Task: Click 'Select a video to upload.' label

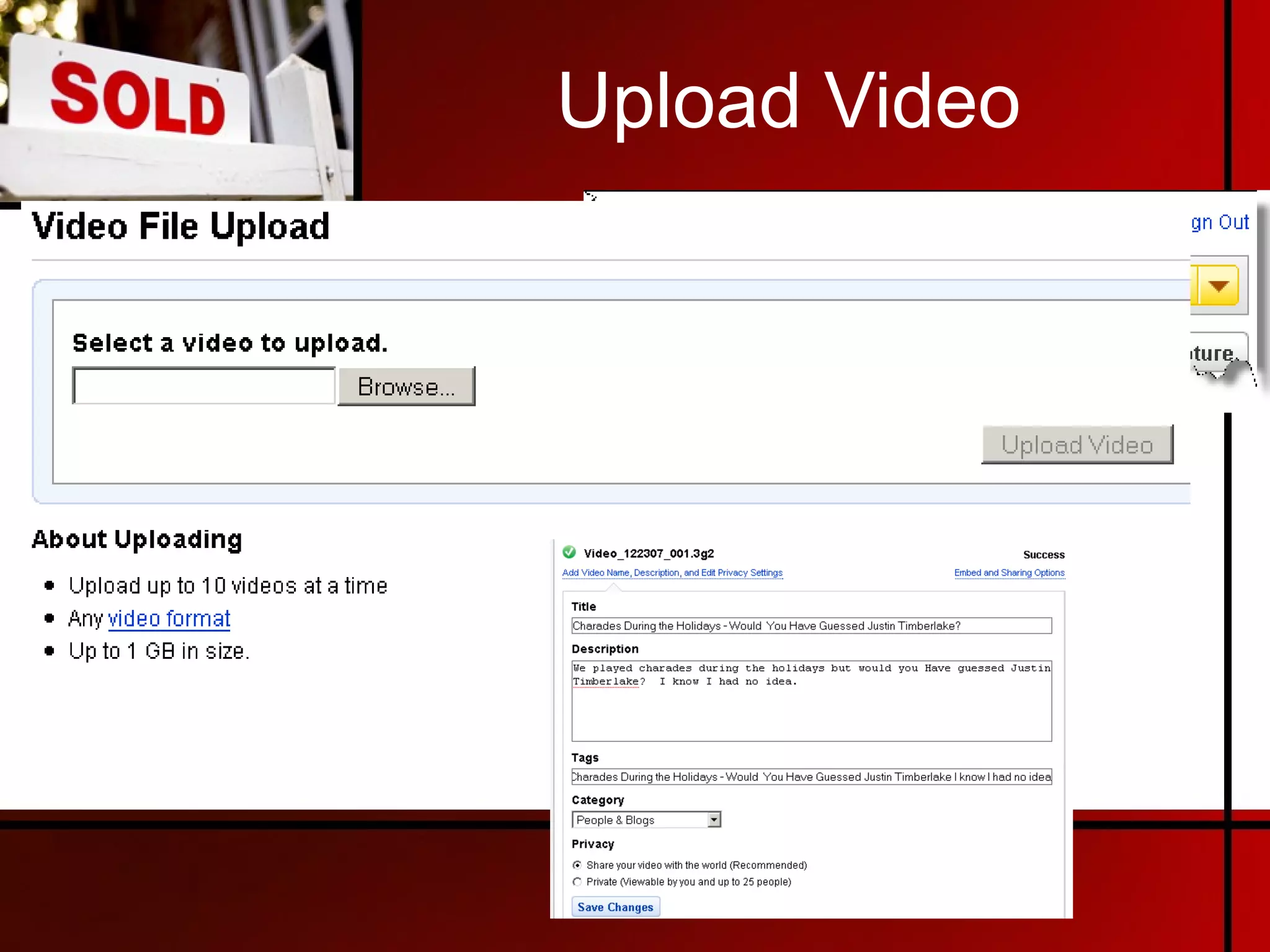Action: 230,343
